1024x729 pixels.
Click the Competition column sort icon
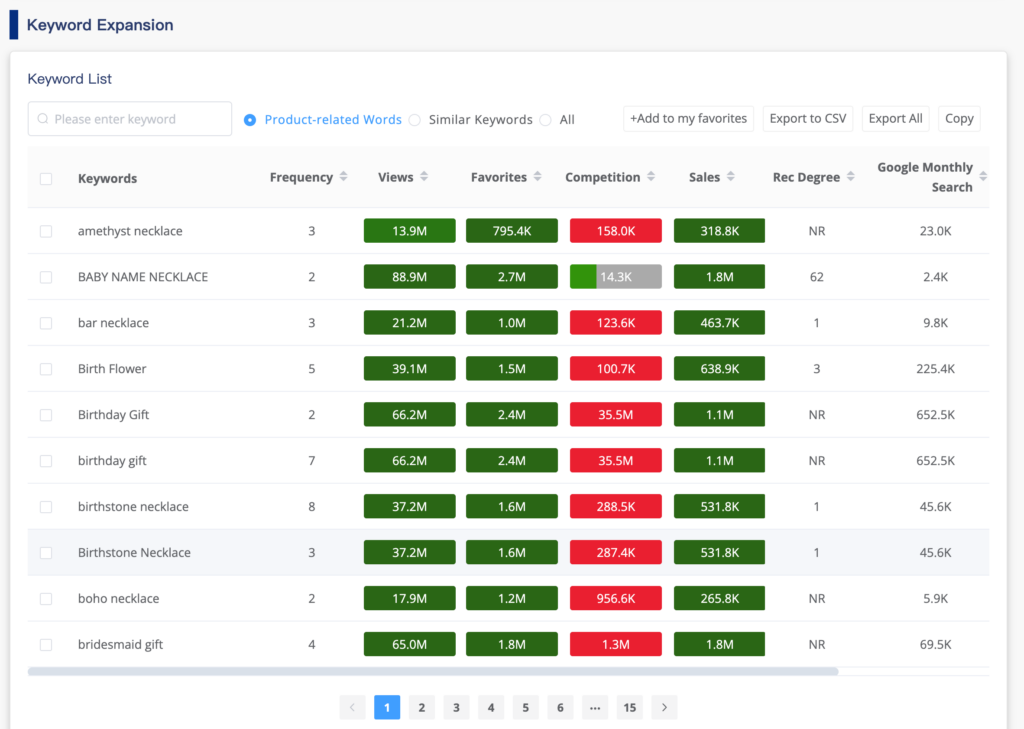(x=651, y=177)
